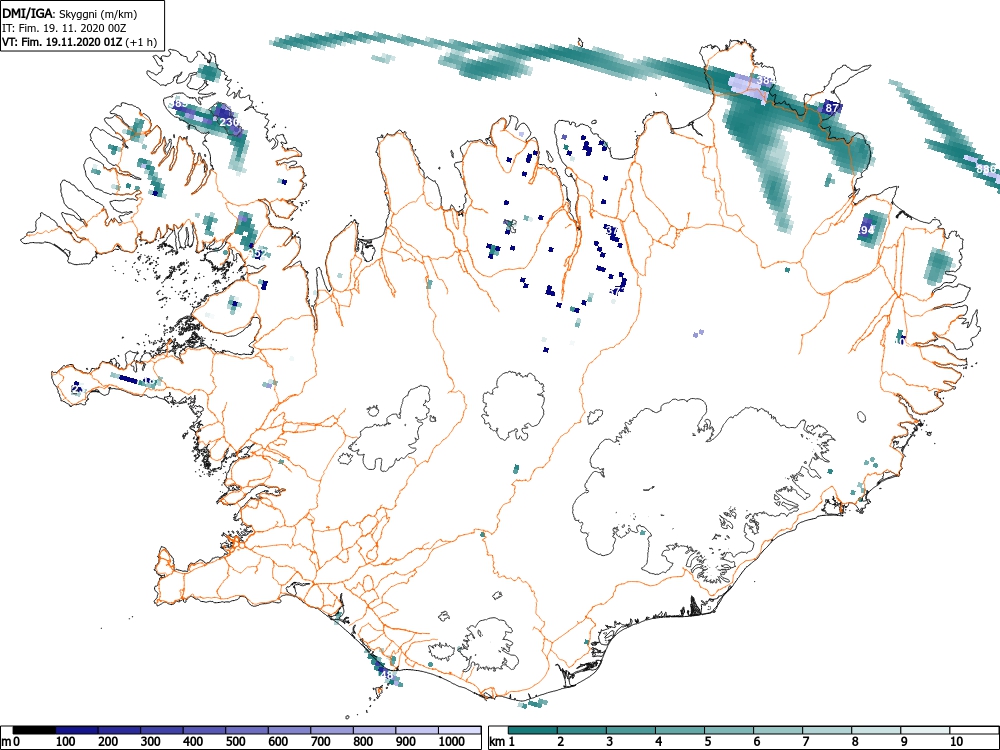Pick the 200–300 m legend color segment
This screenshot has height=750, width=1000.
coord(119,730)
